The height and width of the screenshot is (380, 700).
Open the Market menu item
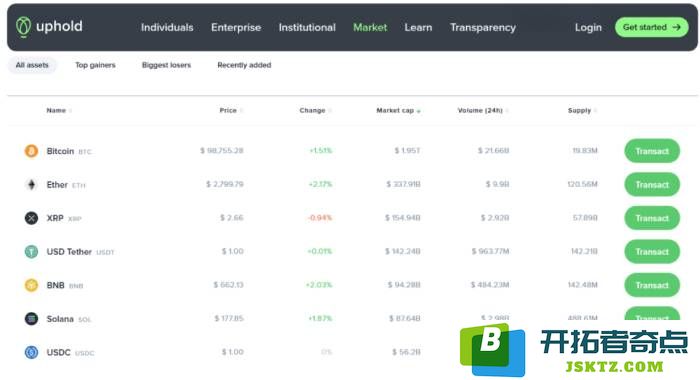click(x=370, y=27)
